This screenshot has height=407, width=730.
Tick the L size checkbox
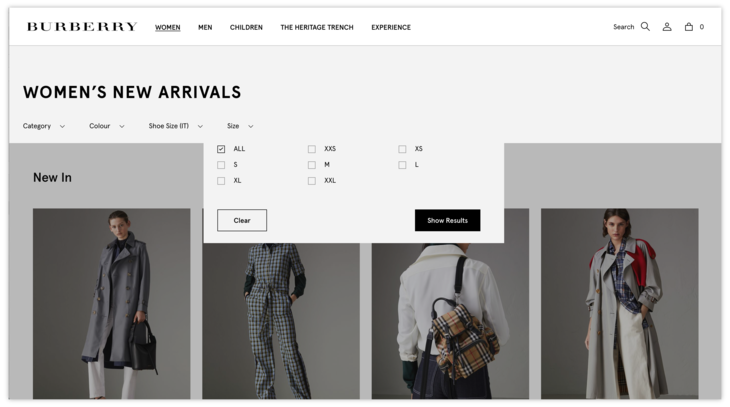click(402, 165)
